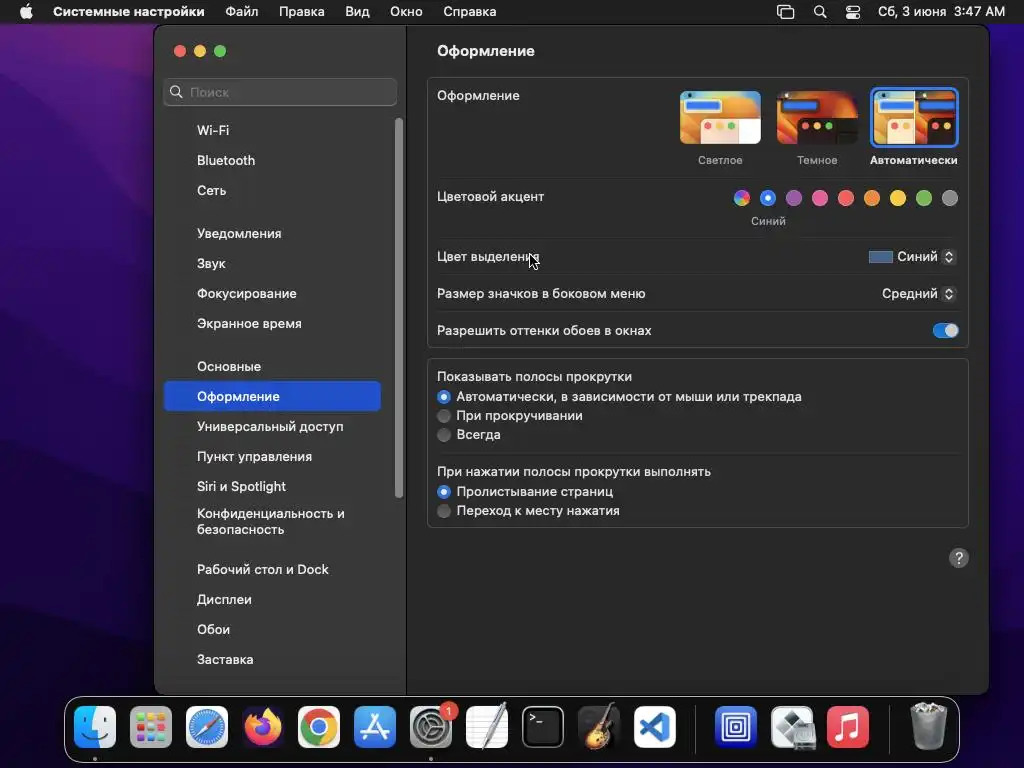Open TextEdit from the Dock
The width and height of the screenshot is (1024, 768).
487,727
